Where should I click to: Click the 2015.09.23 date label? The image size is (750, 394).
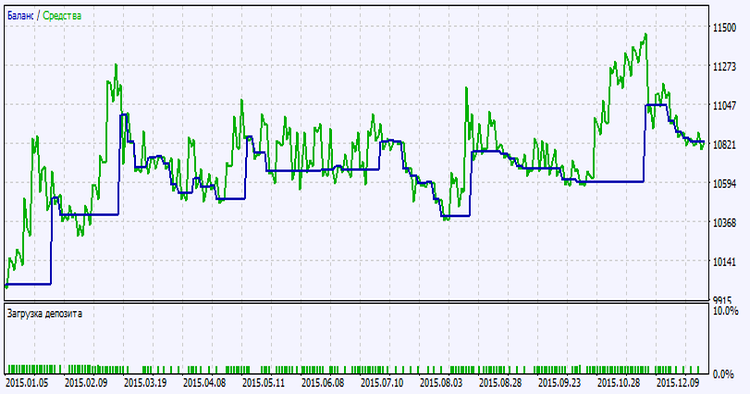(x=560, y=383)
